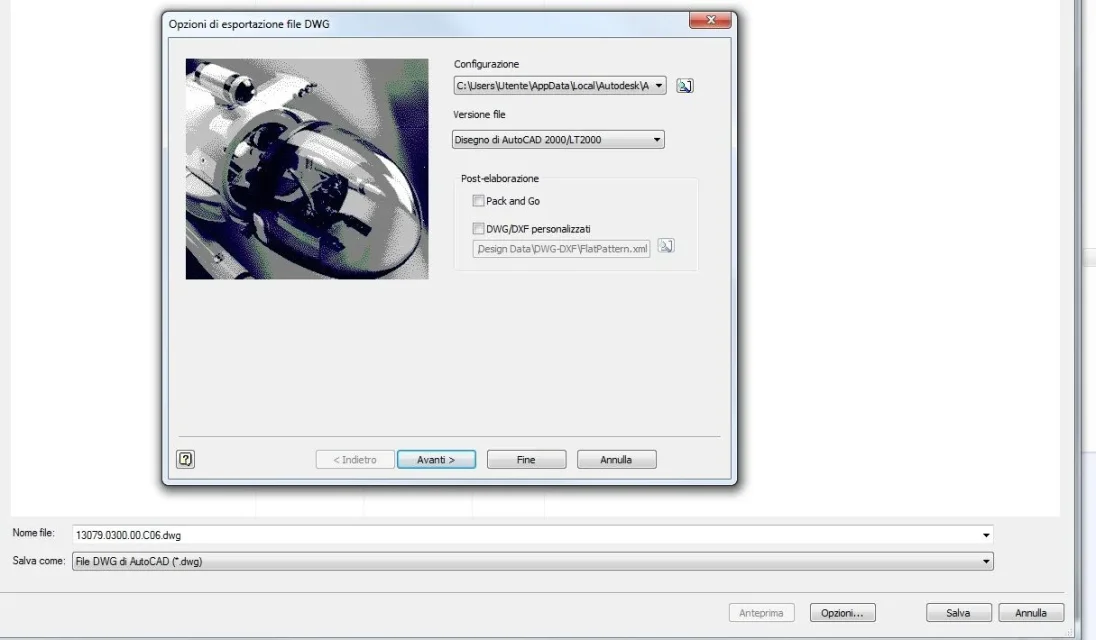
Task: Click the FlatPattern.xml path field
Action: pos(561,249)
